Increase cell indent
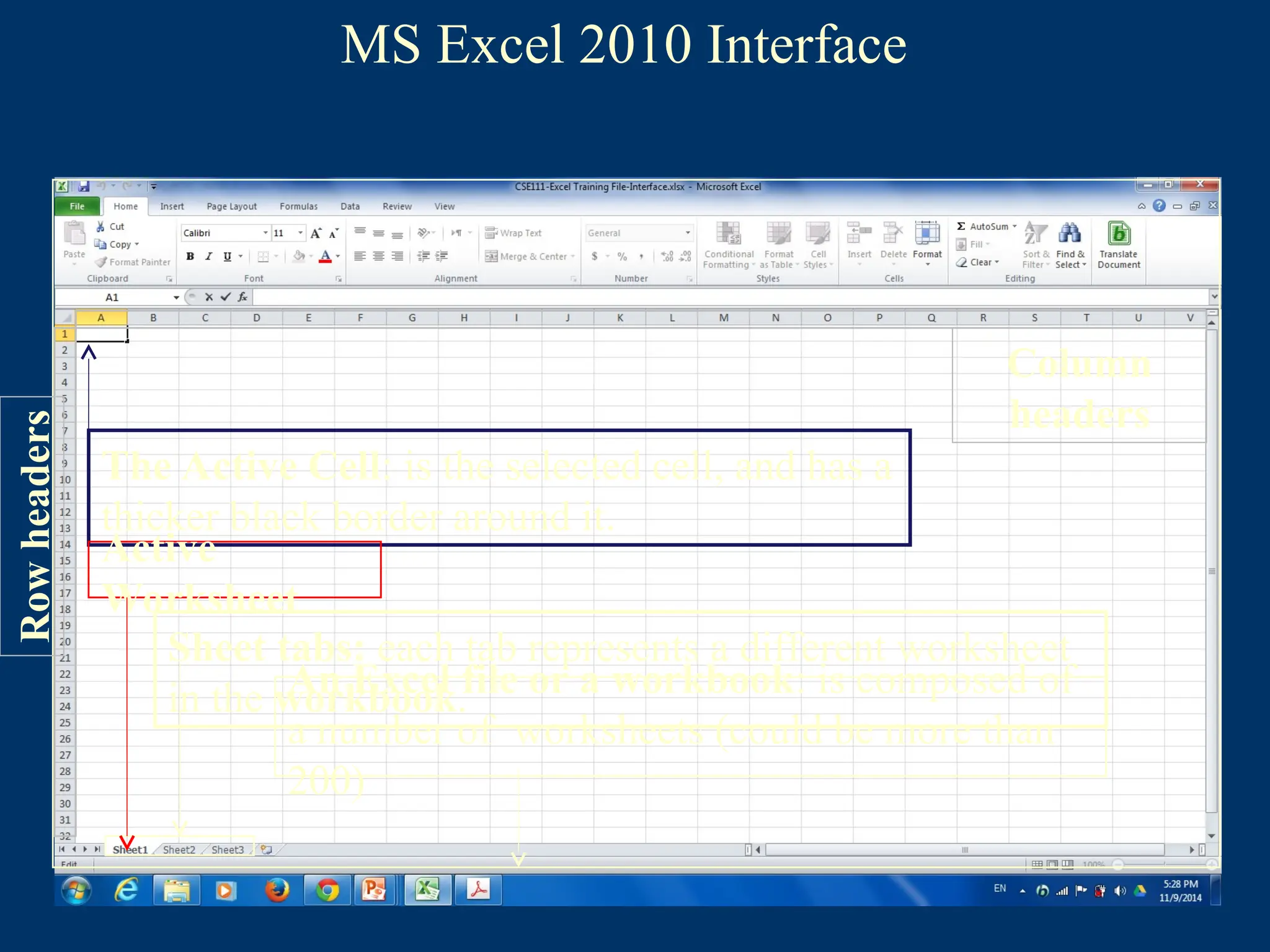This screenshot has width=1270, height=952. (442, 257)
